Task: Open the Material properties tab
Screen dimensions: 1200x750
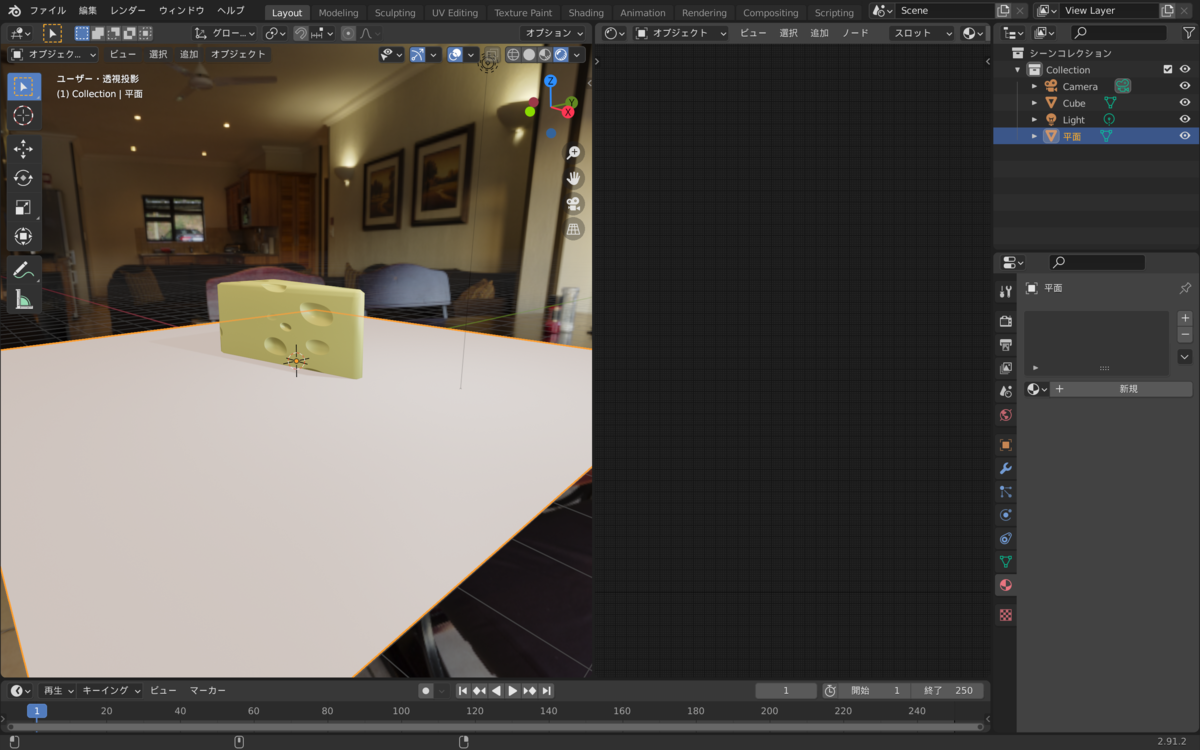Action: (1006, 585)
